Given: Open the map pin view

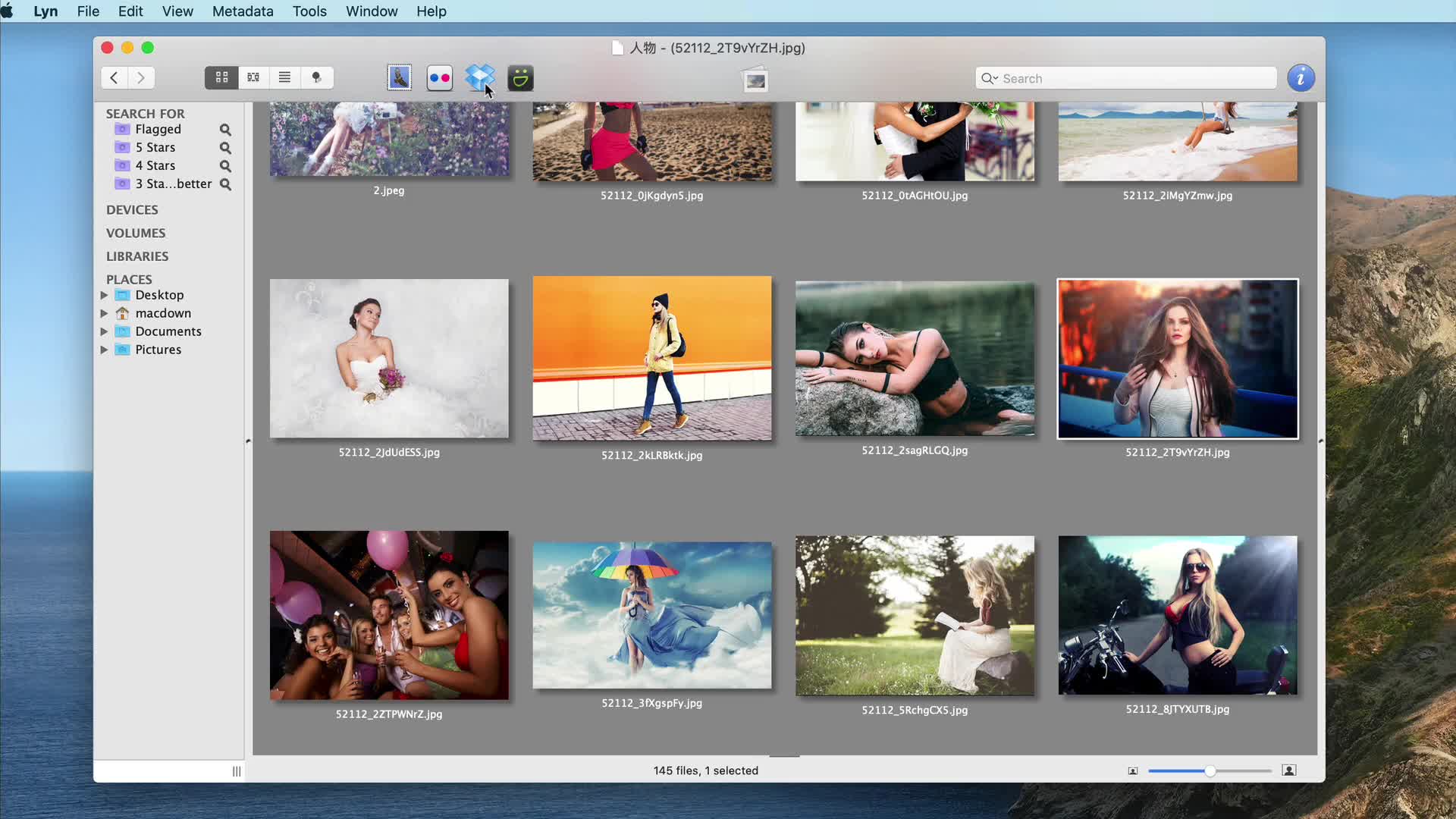Looking at the screenshot, I should [x=317, y=77].
